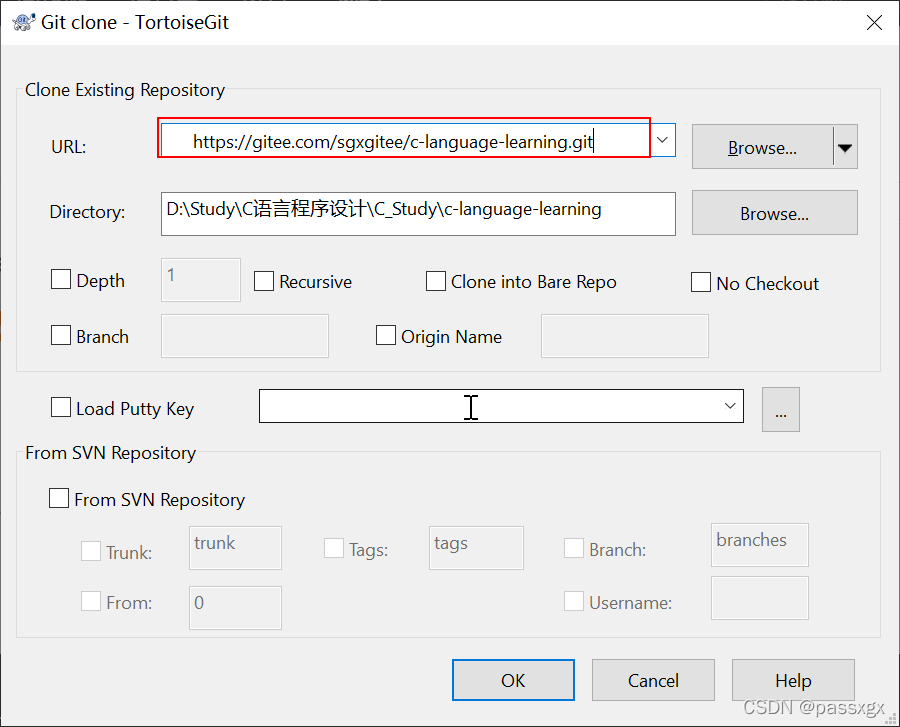Check the Origin Name box
Viewport: 900px width, 727px height.
[386, 335]
